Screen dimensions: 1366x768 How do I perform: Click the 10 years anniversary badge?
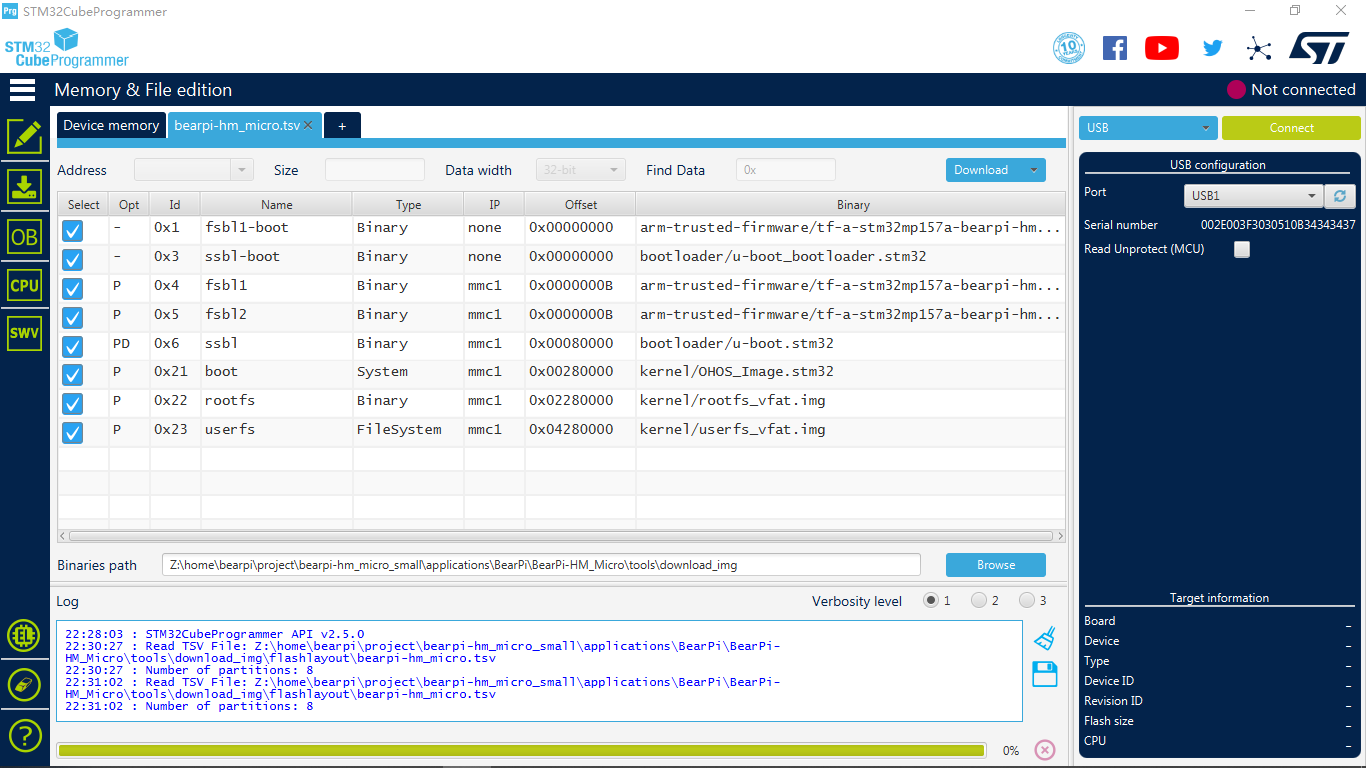[1069, 48]
